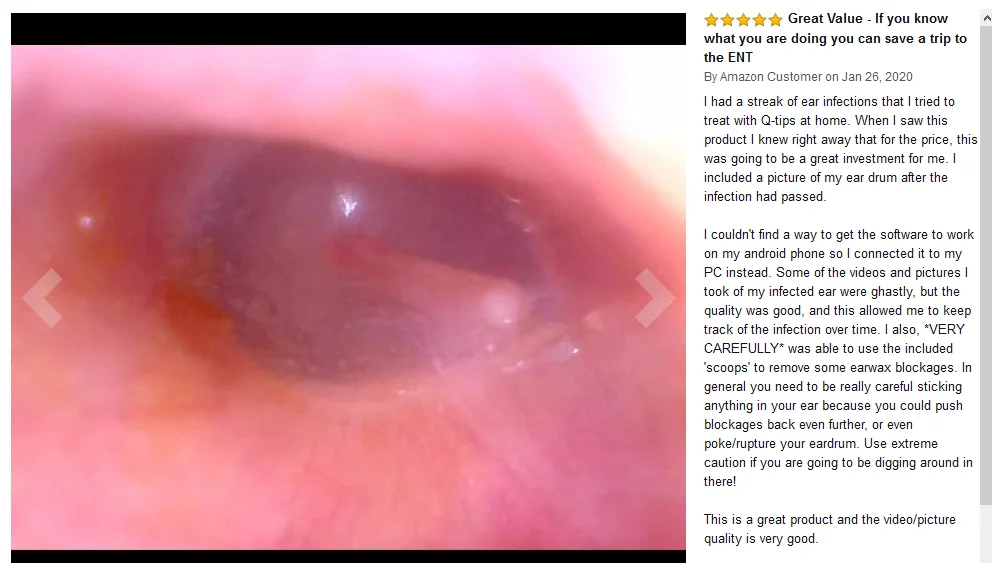Advance to the next review image
The image size is (992, 563).
click(x=655, y=297)
